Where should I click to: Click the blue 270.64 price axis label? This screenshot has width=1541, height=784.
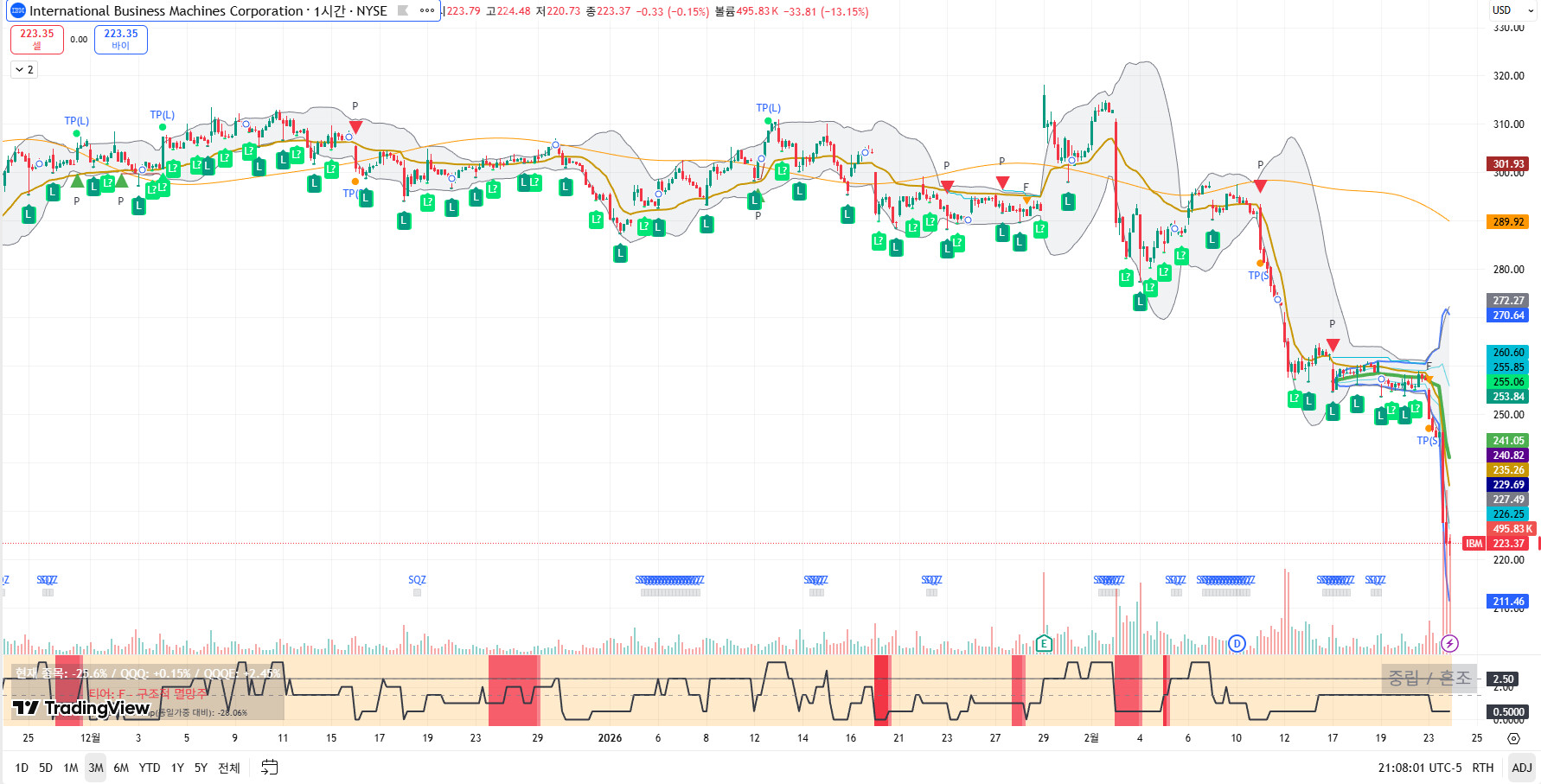tap(1509, 316)
